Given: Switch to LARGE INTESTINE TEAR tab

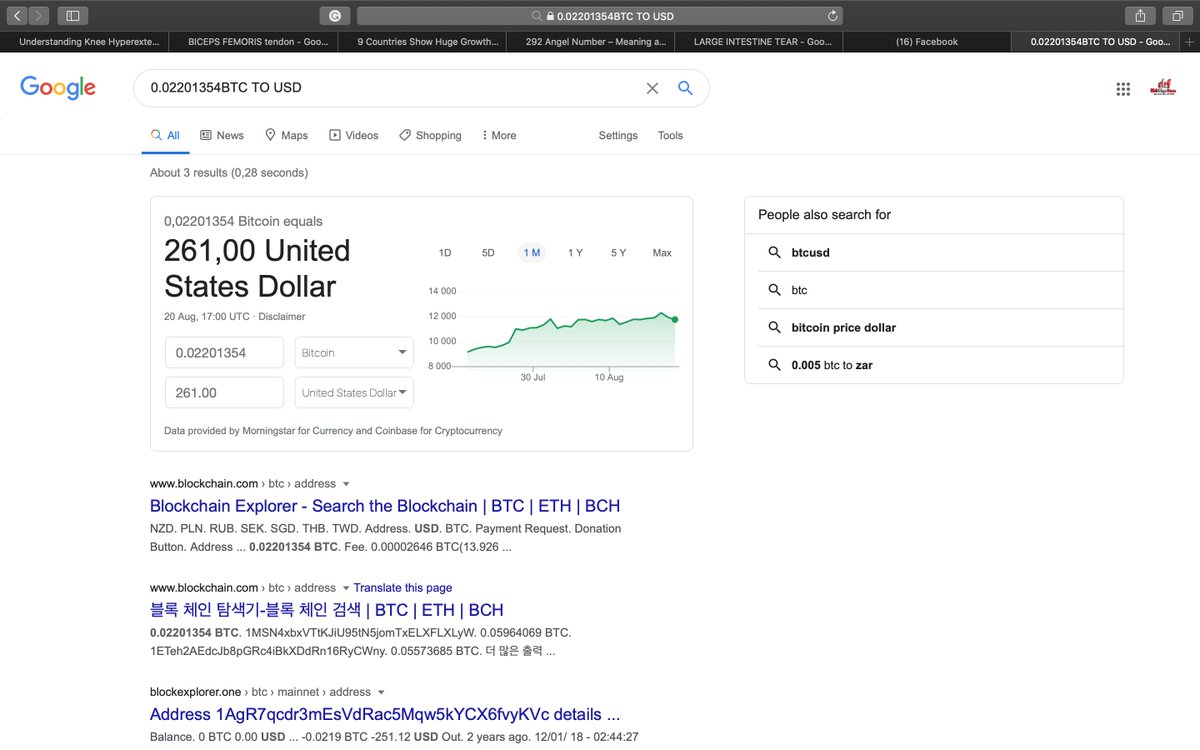Looking at the screenshot, I should tap(760, 42).
